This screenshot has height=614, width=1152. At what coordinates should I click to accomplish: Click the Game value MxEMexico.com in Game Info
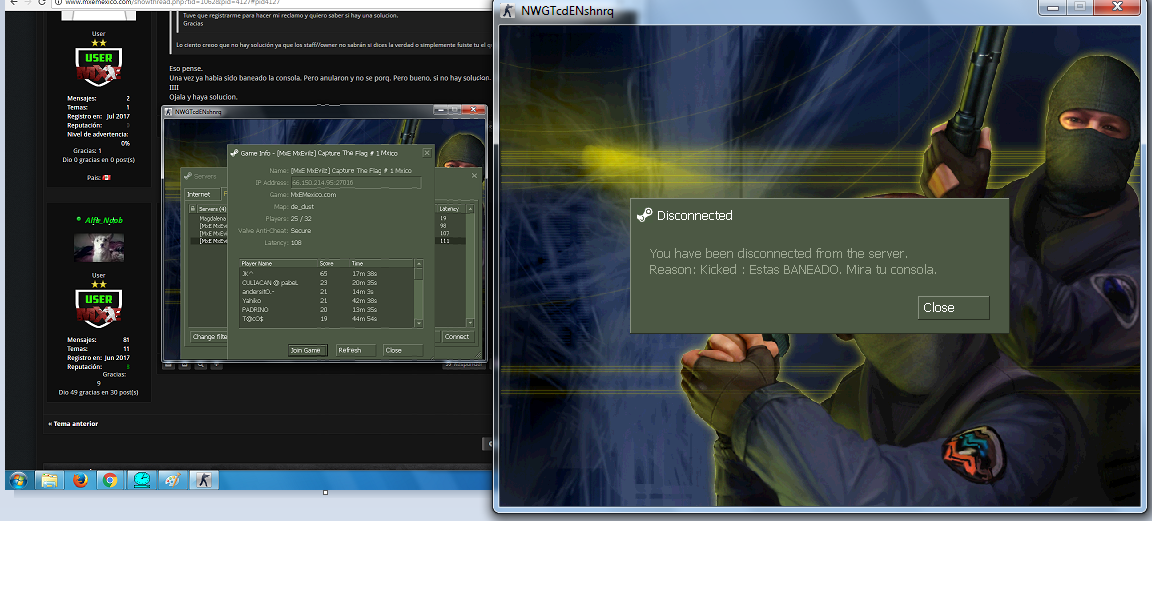pos(313,195)
